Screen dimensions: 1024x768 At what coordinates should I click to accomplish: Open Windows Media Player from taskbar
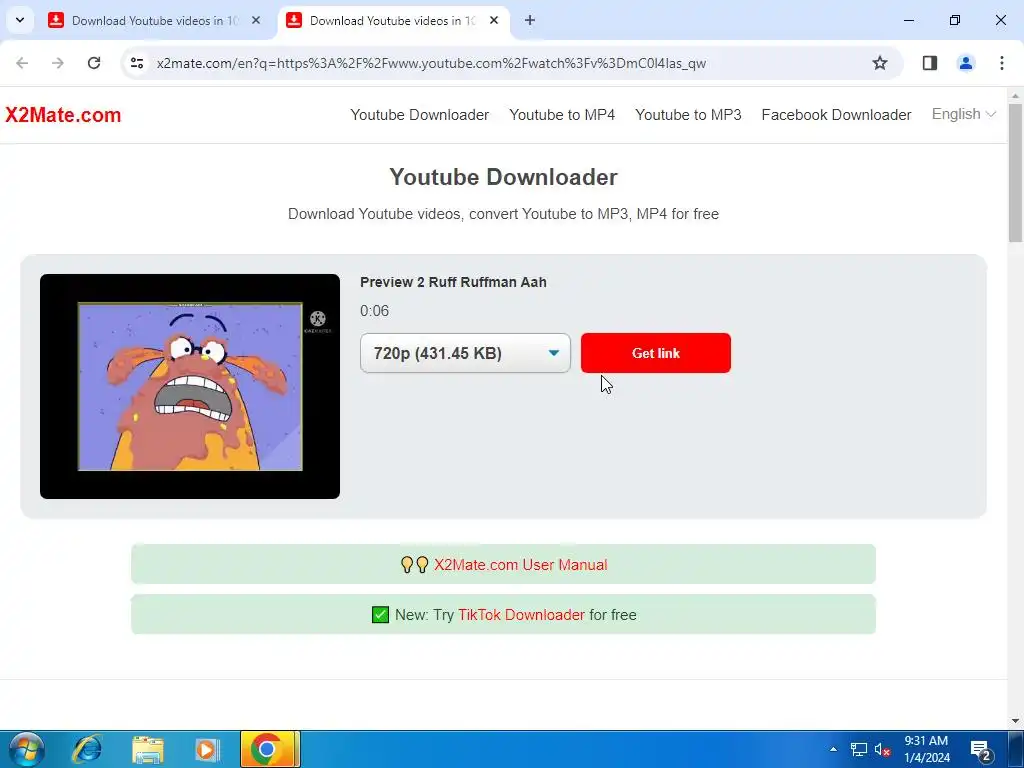[208, 749]
